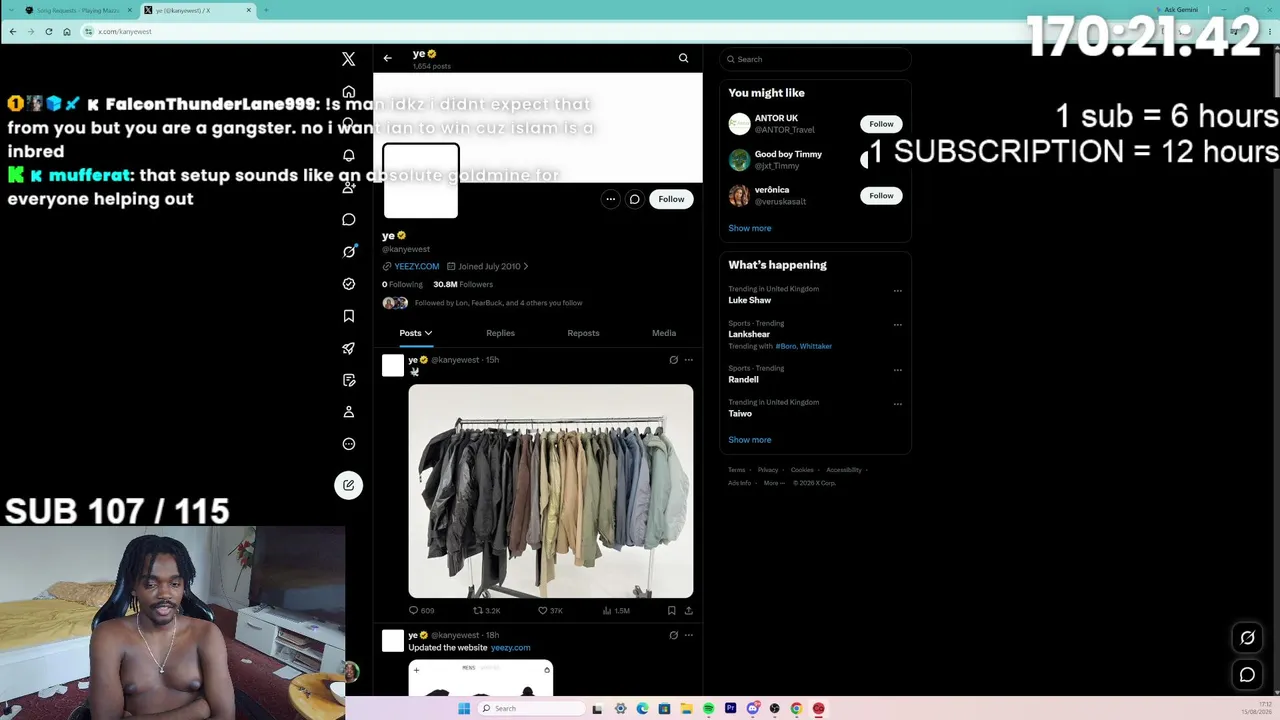Open the rocket icon in the X sidebar
The height and width of the screenshot is (720, 1280).
348,348
